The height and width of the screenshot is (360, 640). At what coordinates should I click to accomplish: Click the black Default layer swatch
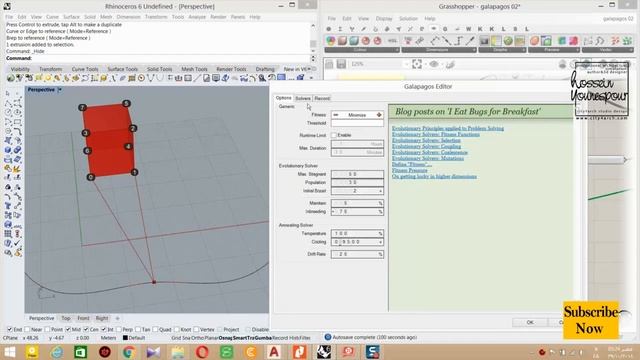[125, 338]
